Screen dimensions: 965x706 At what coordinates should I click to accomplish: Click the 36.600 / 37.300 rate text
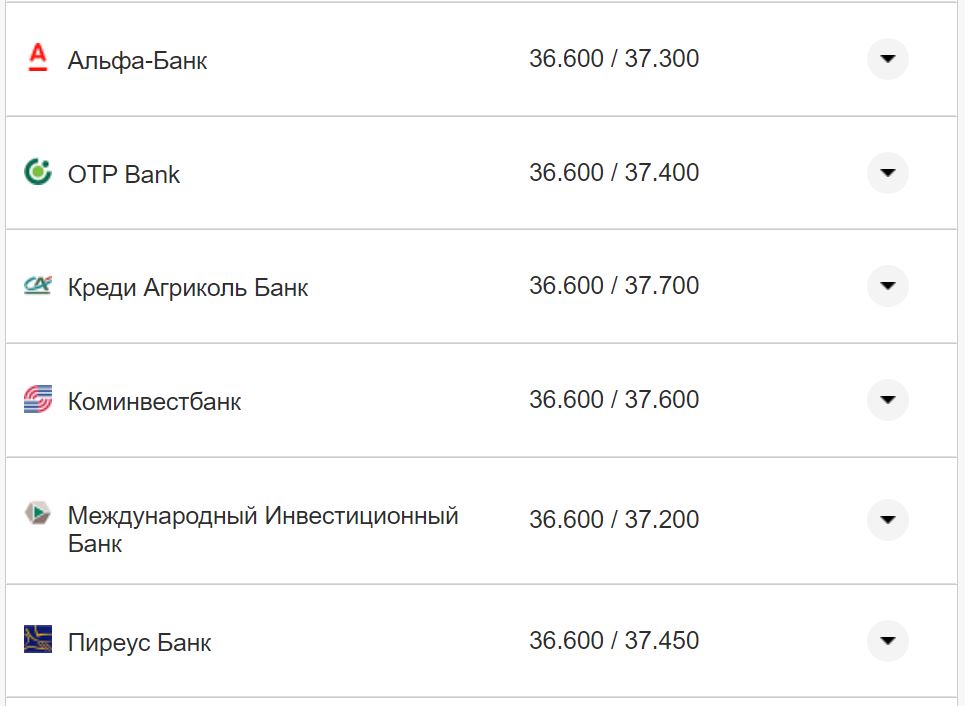[615, 58]
